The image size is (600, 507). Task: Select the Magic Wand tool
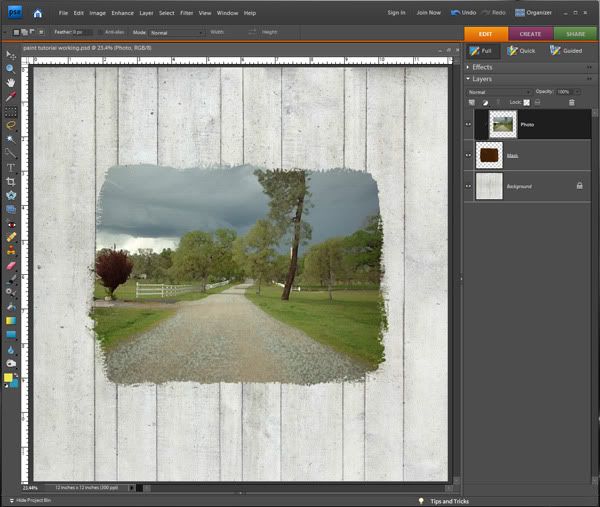pyautogui.click(x=11, y=139)
